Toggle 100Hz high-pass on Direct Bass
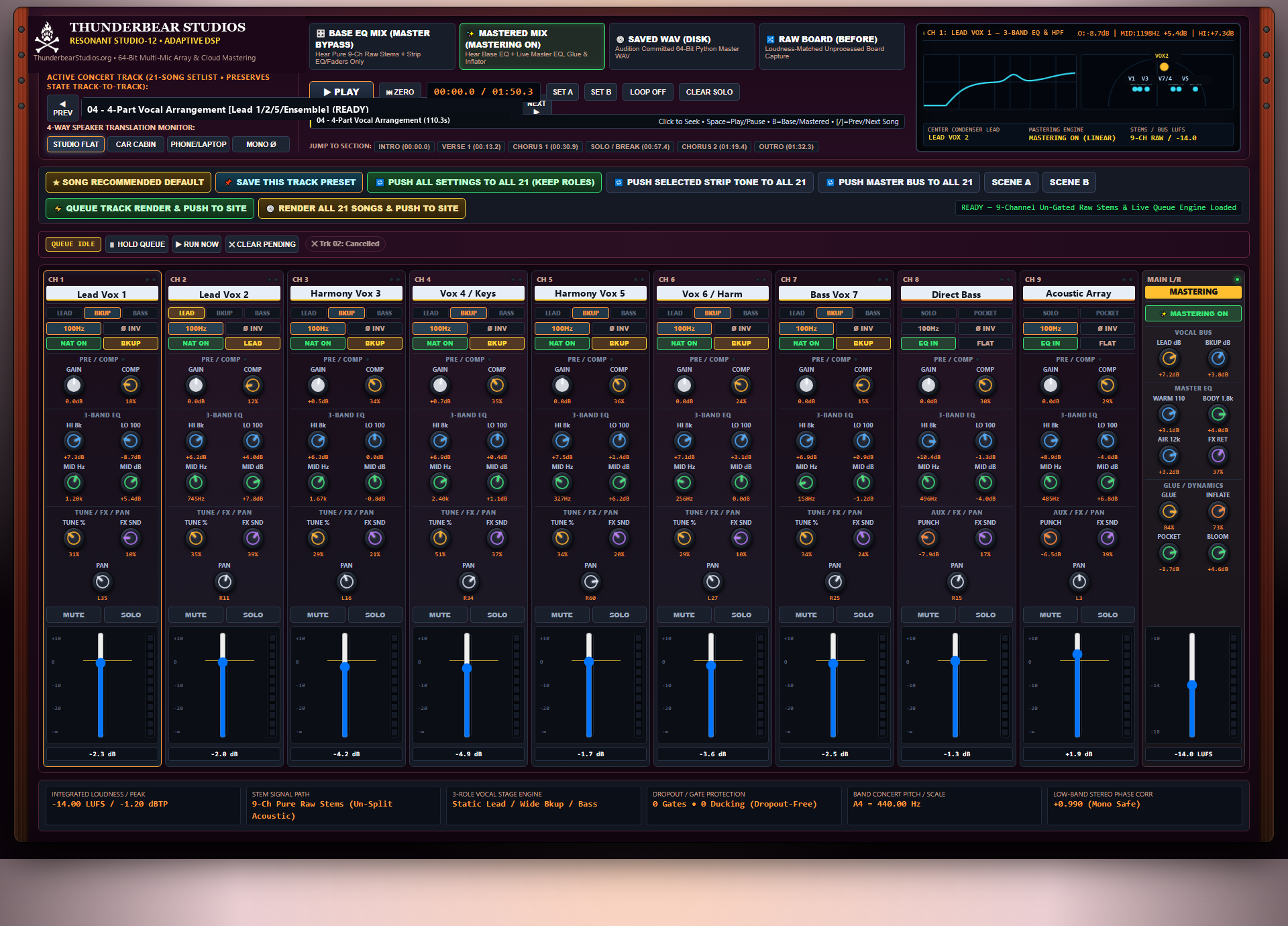Viewport: 1288px width, 926px height. coord(928,328)
